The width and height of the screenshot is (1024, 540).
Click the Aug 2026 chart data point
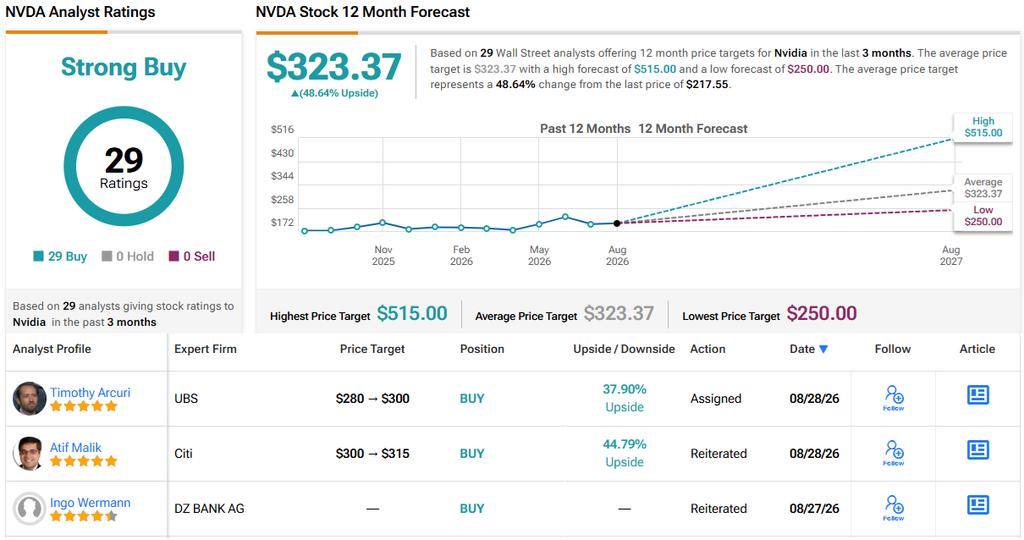coord(617,223)
